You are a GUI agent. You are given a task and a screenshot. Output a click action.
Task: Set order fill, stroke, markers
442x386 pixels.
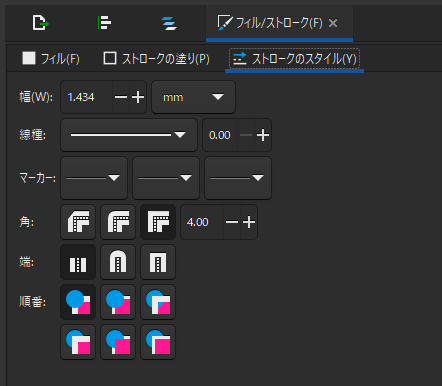[x=78, y=302]
